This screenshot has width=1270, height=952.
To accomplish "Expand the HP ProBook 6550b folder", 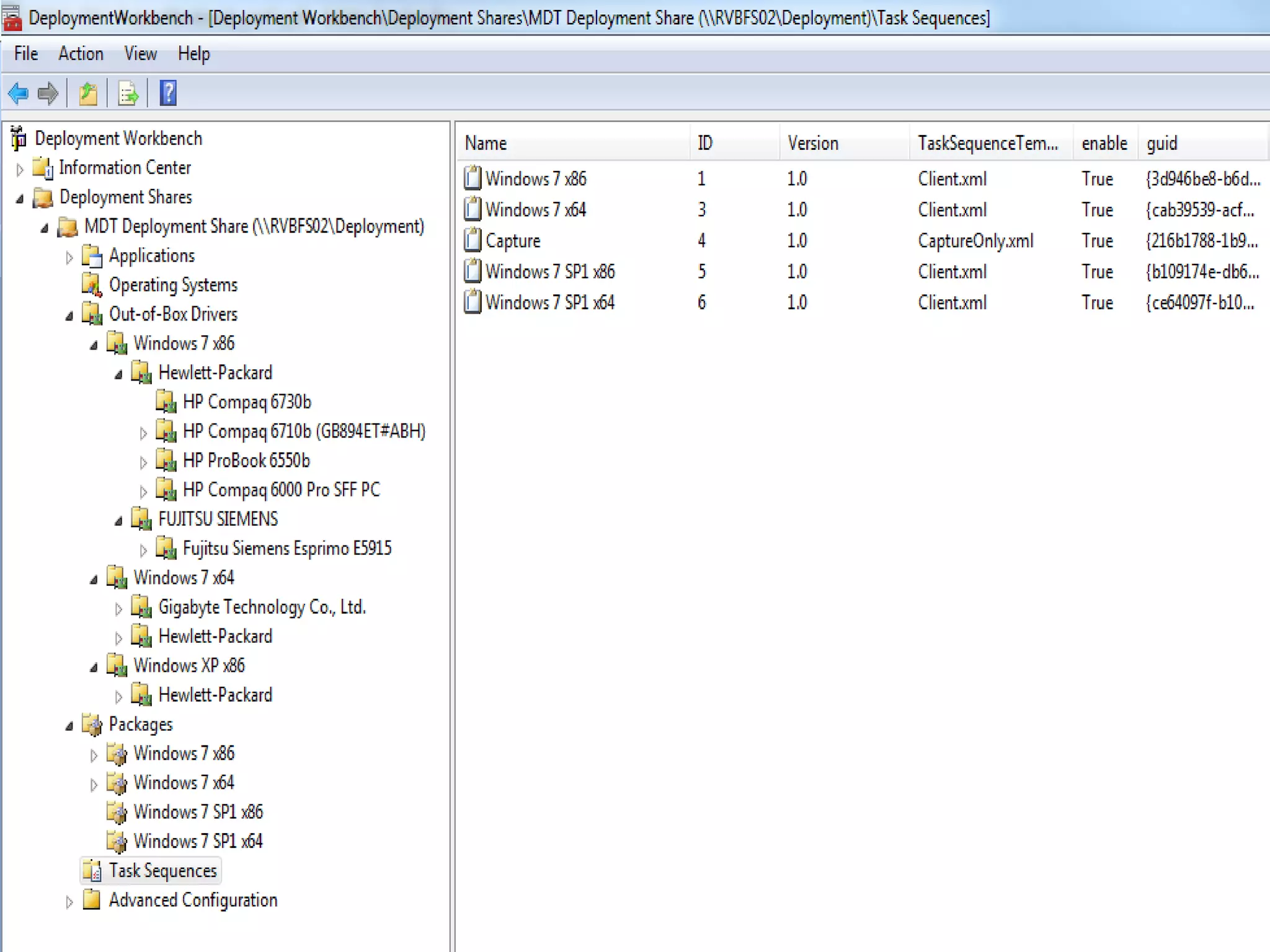I will tap(143, 462).
